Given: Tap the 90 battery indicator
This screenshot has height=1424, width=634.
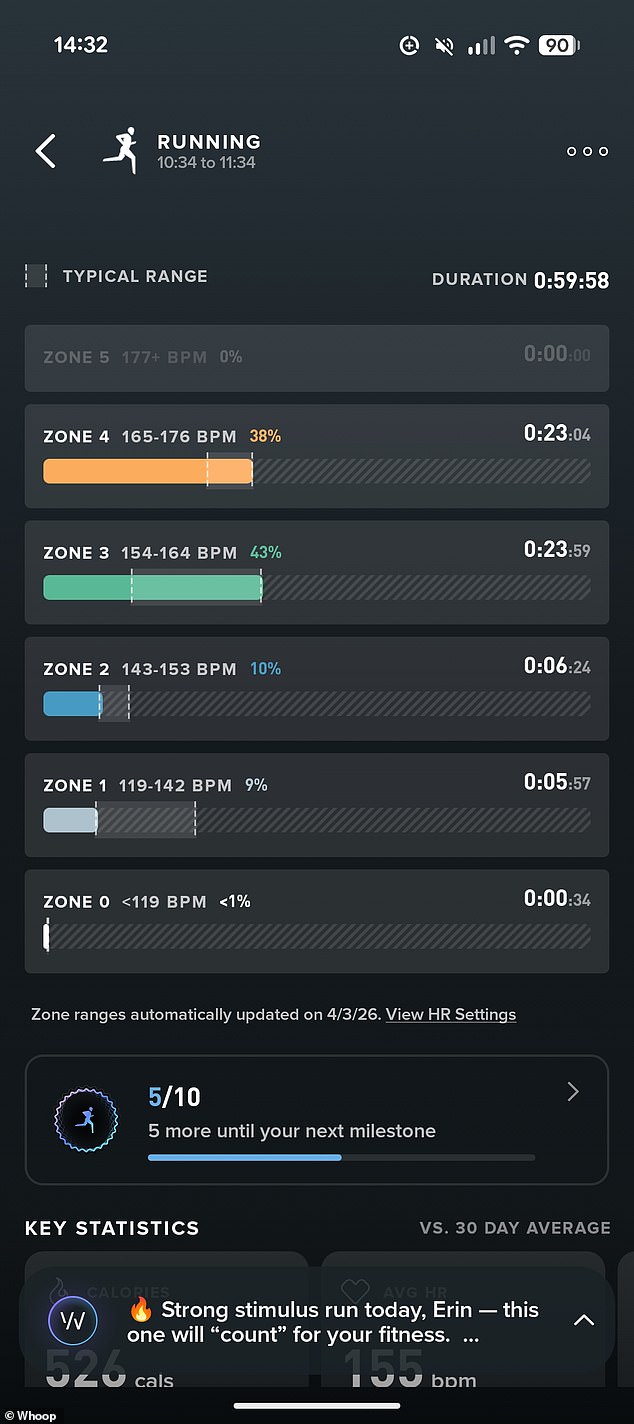Looking at the screenshot, I should tap(558, 45).
